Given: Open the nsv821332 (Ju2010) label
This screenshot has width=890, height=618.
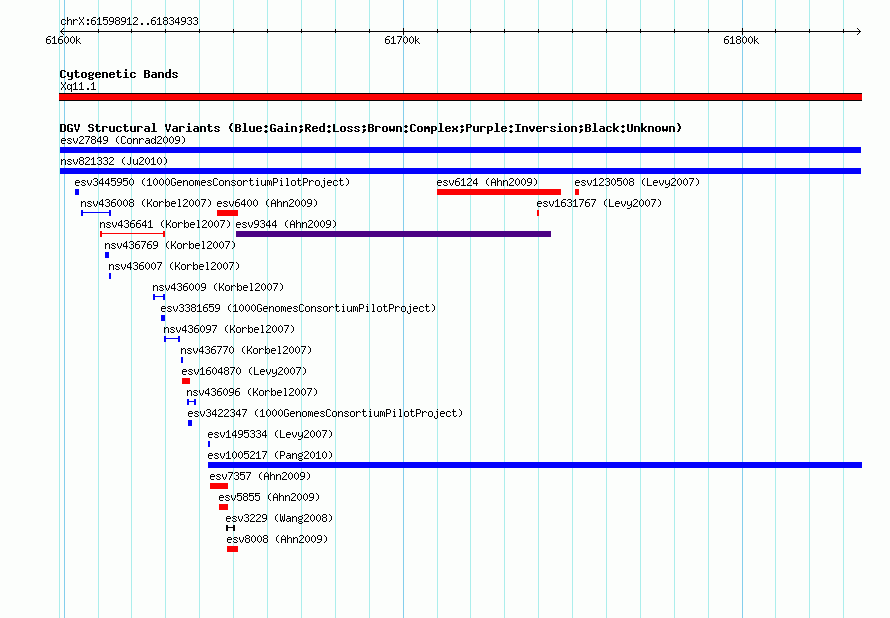Looking at the screenshot, I should coord(114,161).
